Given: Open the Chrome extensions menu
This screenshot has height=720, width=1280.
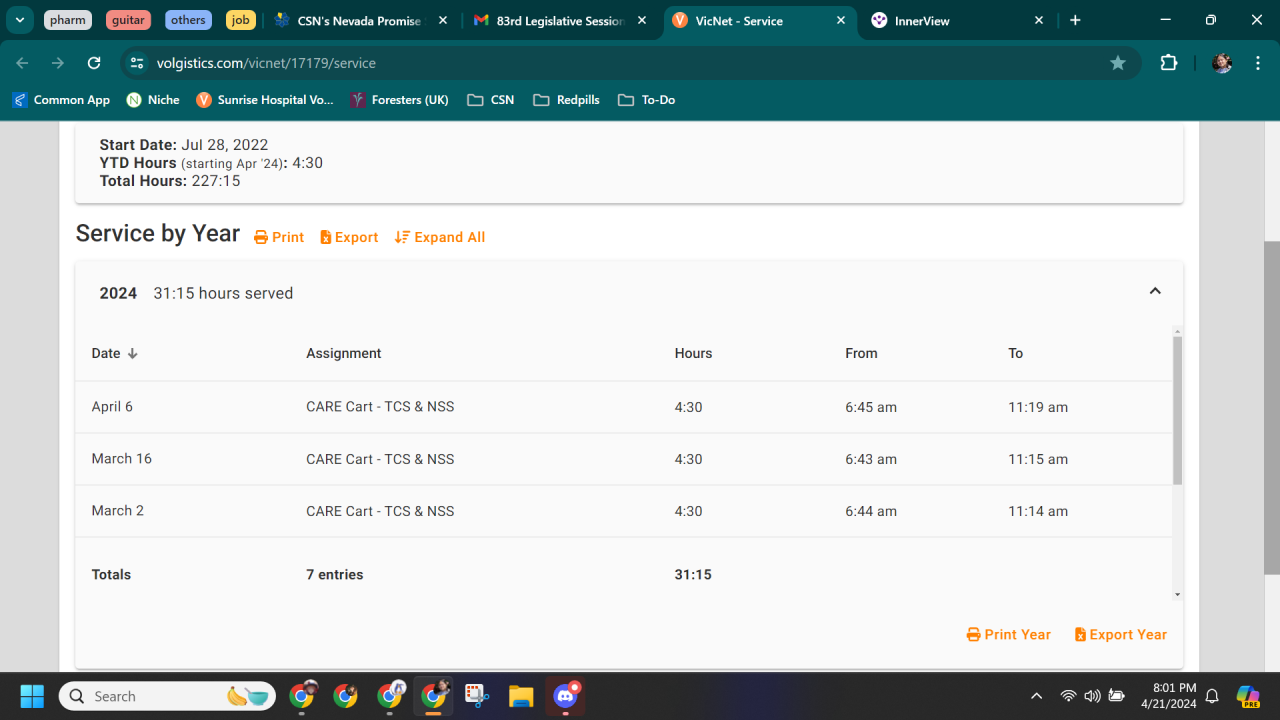Looking at the screenshot, I should point(1168,63).
